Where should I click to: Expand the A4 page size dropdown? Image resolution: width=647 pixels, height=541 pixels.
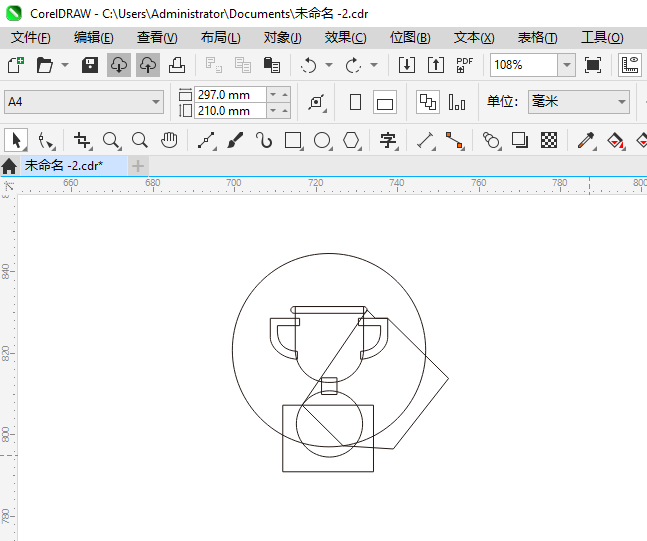[x=156, y=102]
